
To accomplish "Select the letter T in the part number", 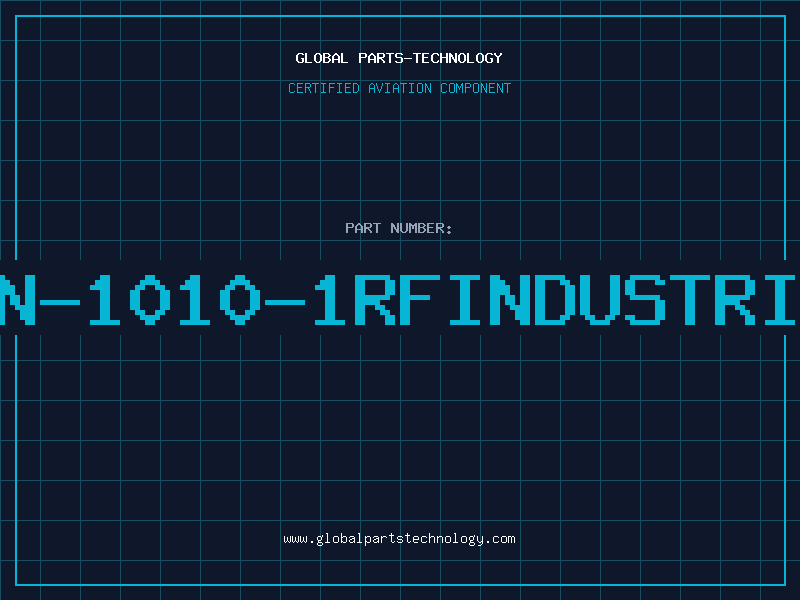I will (x=690, y=298).
